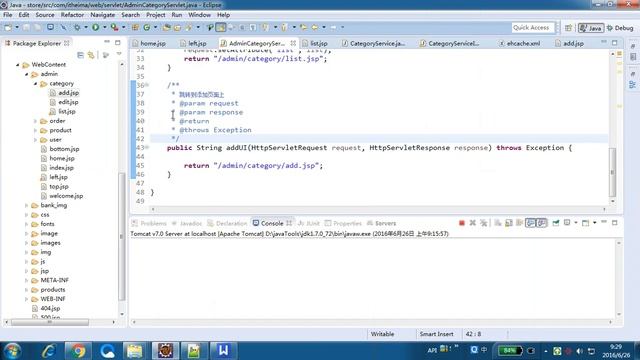Toggle Word Wrap in console toolbar
The height and width of the screenshot is (360, 640).
[x=519, y=223]
